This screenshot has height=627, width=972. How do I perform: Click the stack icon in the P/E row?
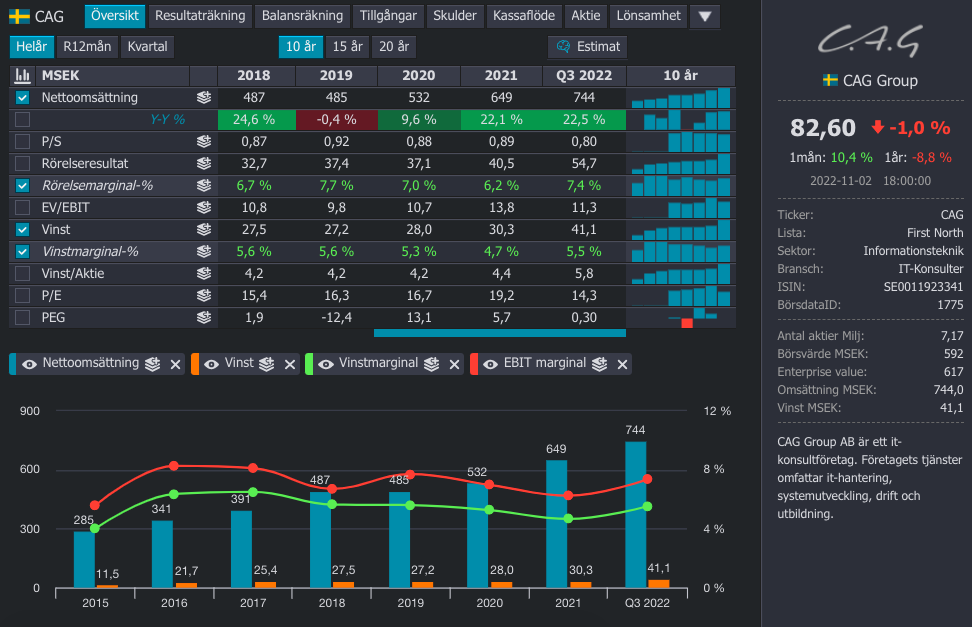(204, 296)
